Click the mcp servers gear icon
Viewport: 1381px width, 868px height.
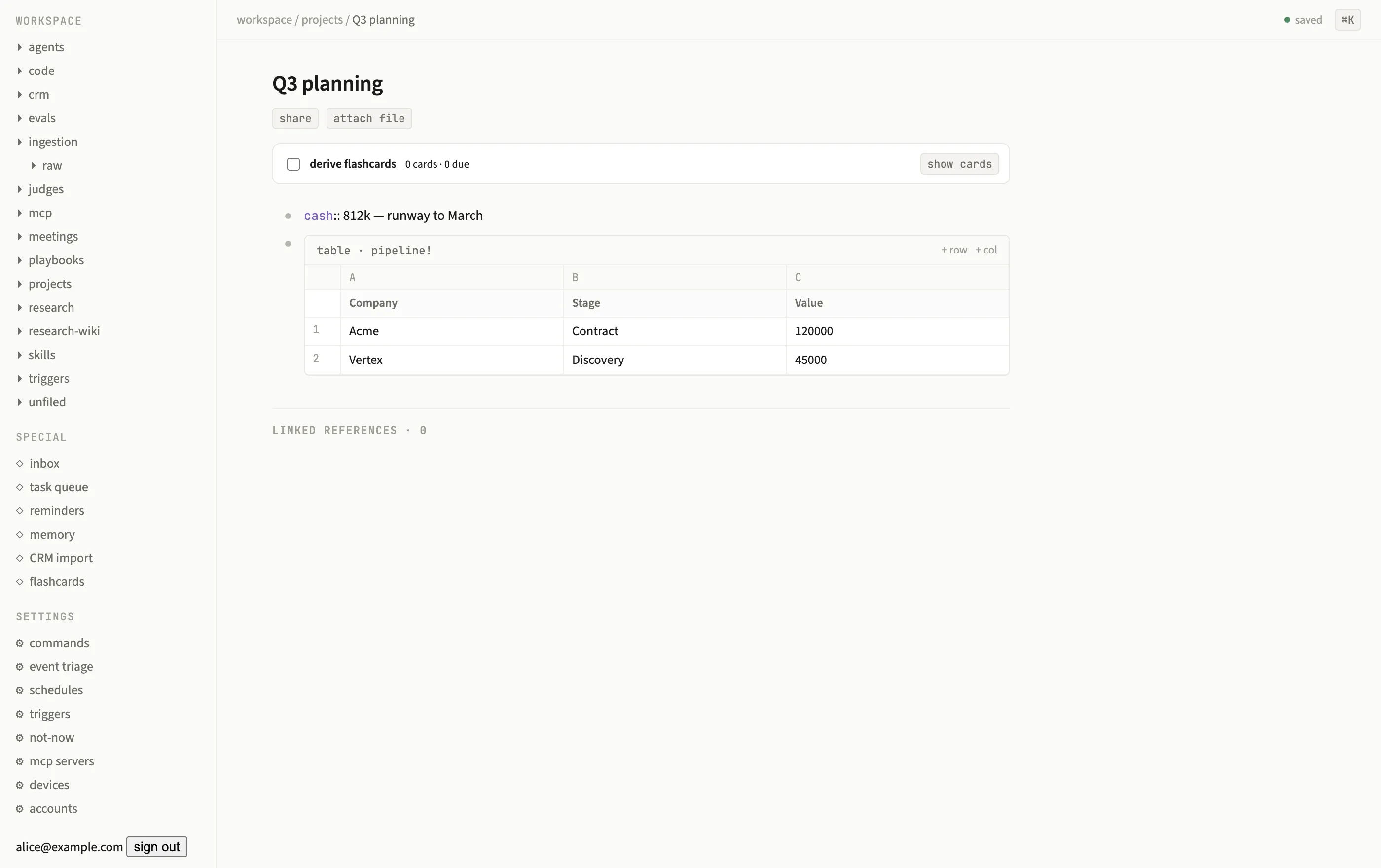[x=20, y=761]
